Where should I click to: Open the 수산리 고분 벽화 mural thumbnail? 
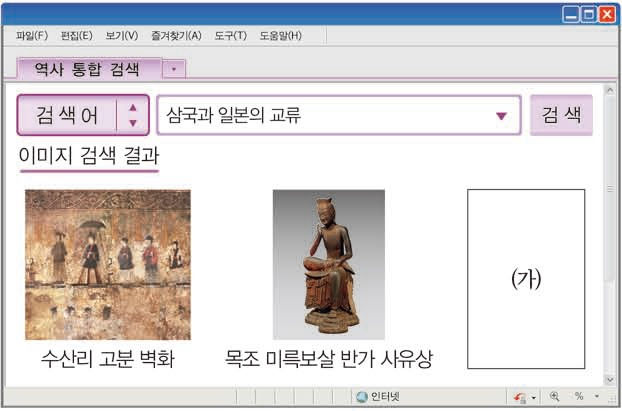pos(107,265)
